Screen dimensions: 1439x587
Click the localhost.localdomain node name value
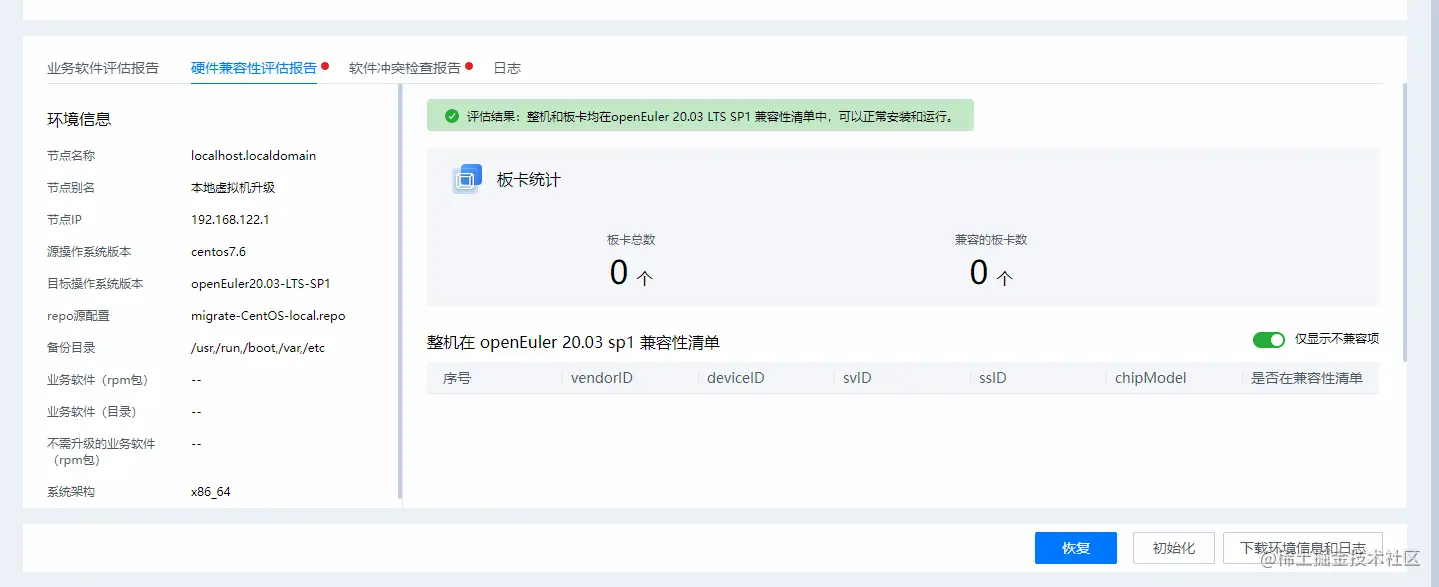coord(254,156)
